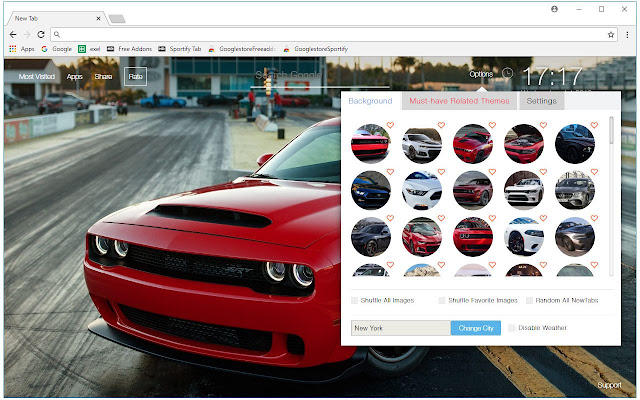Open the GooglestoreFreeadd bookmark
The width and height of the screenshot is (640, 400).
coord(242,49)
